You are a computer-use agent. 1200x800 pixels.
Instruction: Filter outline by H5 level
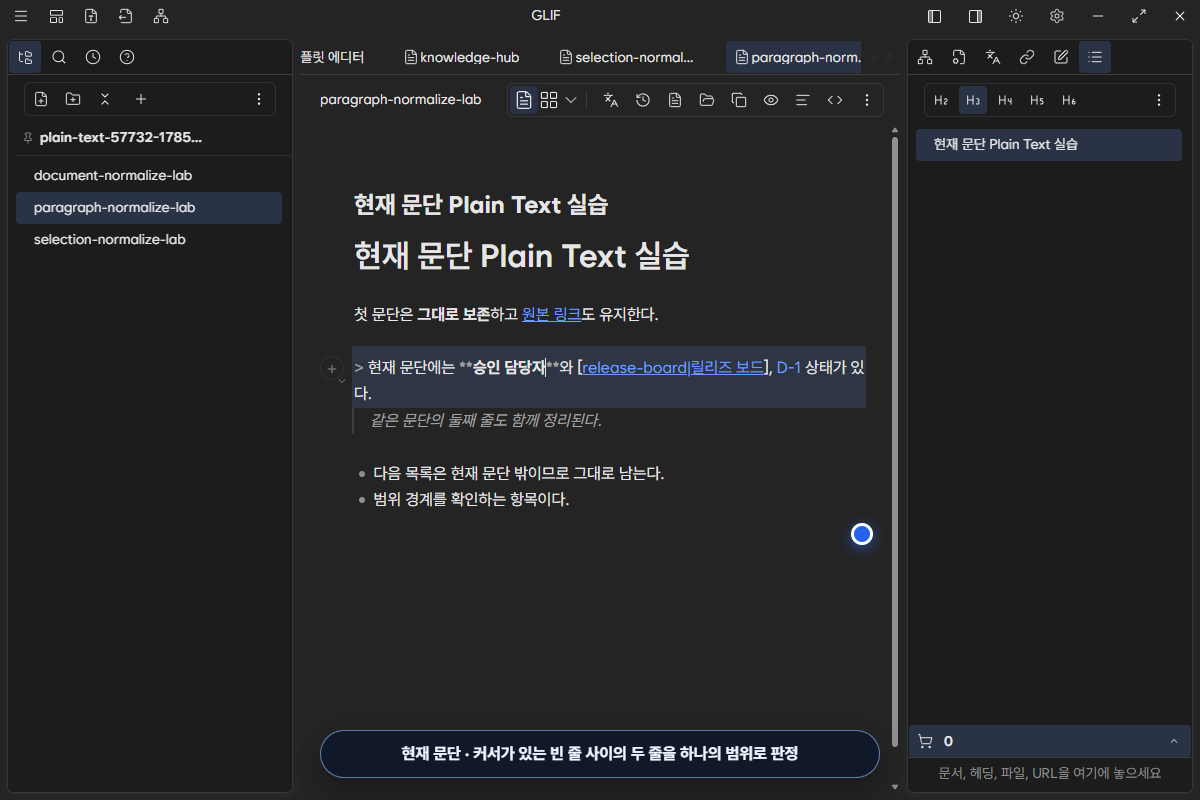point(1037,100)
